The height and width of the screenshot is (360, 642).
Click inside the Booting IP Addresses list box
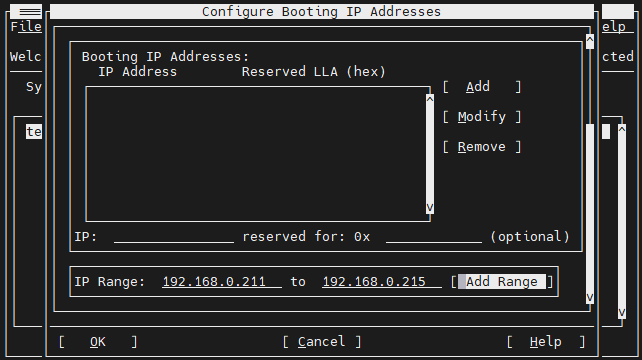[x=255, y=154]
